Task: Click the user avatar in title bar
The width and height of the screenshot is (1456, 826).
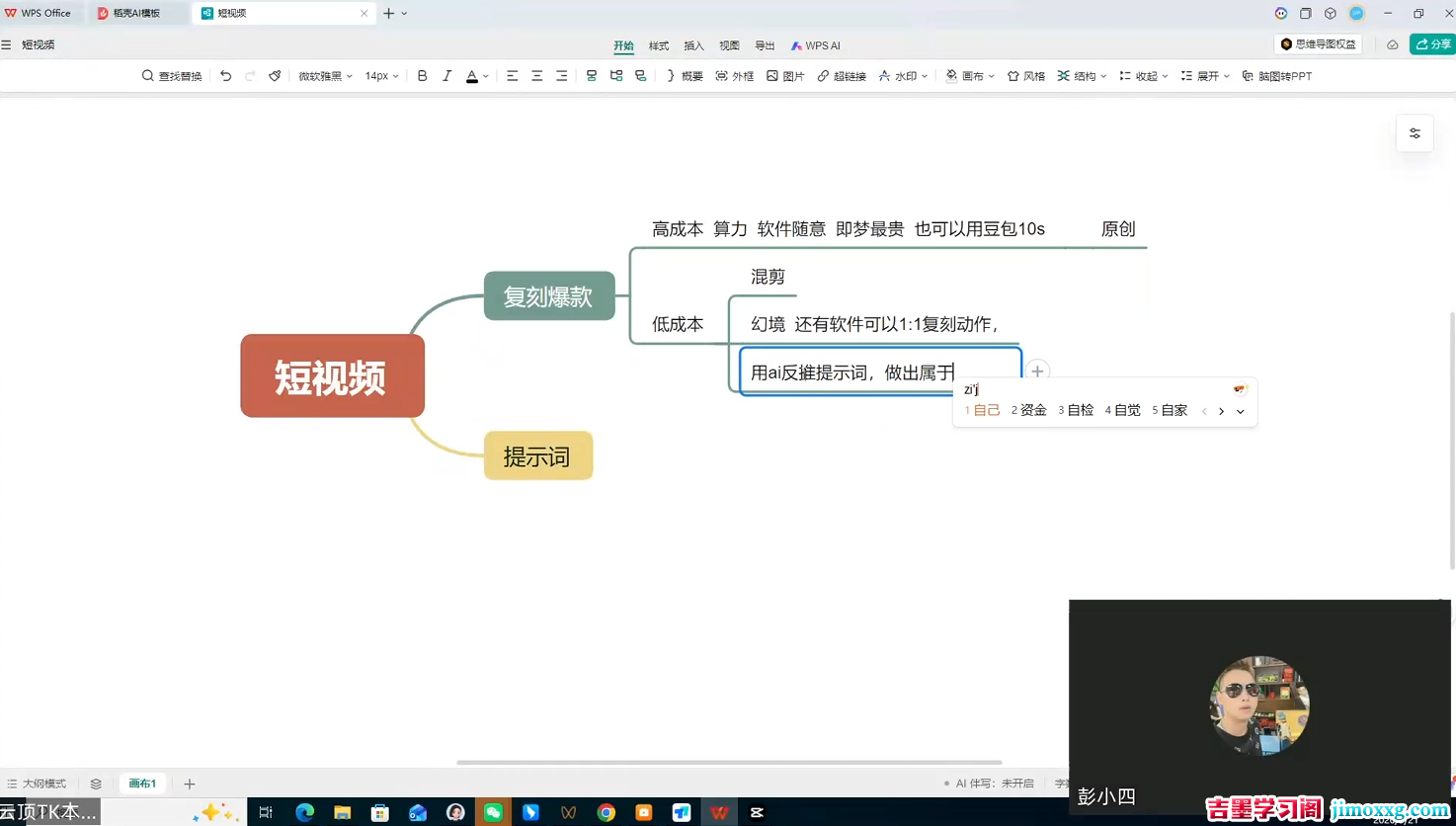Action: (x=1356, y=13)
